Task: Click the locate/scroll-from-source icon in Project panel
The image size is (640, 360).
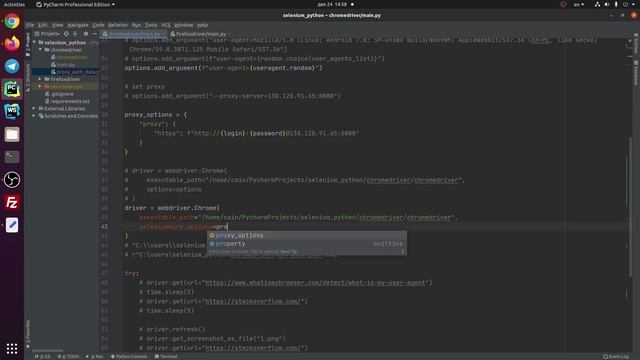Action: tap(66, 34)
